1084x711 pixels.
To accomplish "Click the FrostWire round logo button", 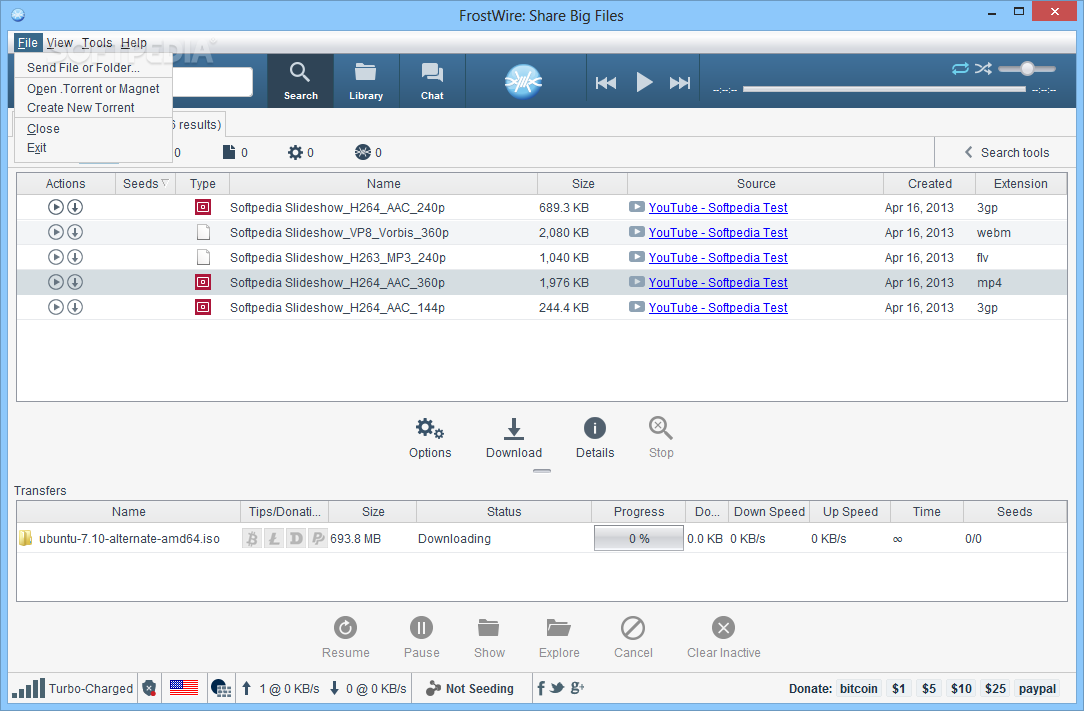I will coord(523,82).
